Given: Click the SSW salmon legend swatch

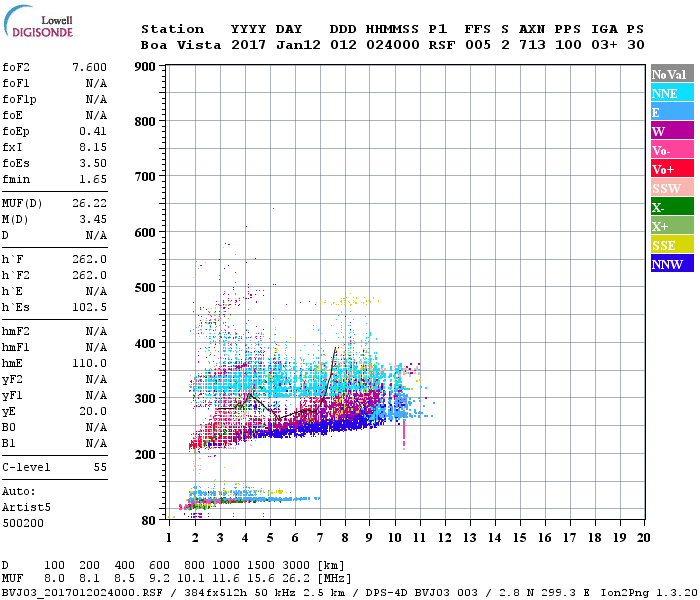Looking at the screenshot, I should coord(672,188).
